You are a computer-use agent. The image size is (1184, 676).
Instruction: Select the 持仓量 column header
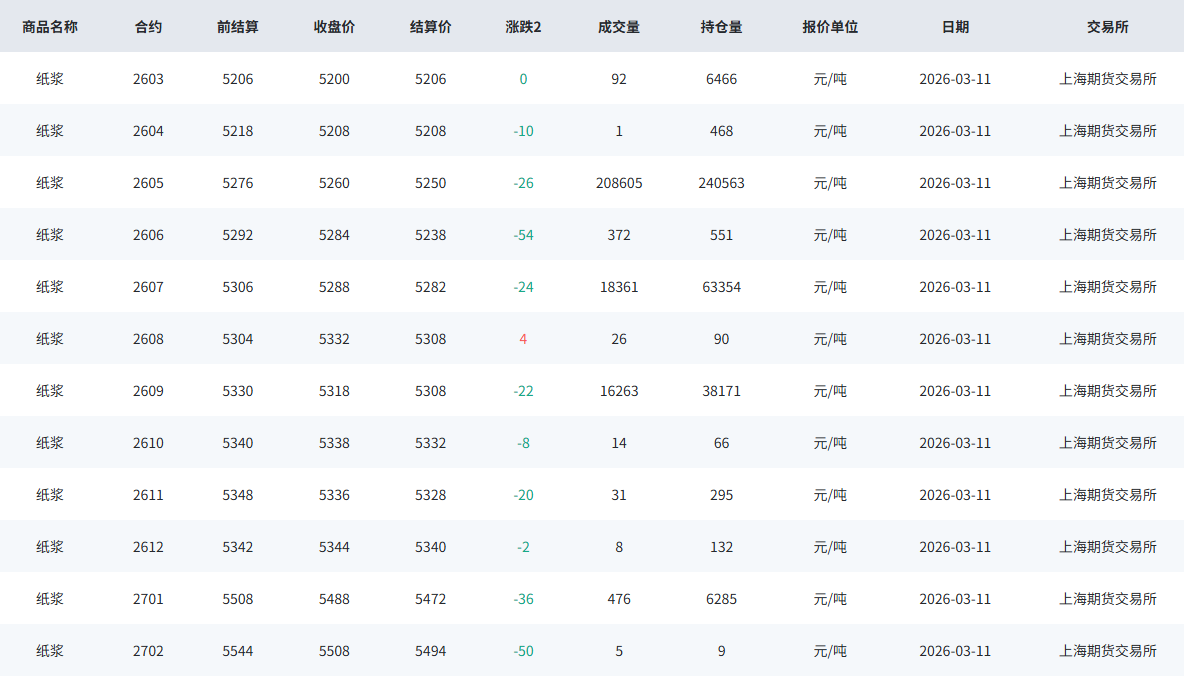pos(721,27)
